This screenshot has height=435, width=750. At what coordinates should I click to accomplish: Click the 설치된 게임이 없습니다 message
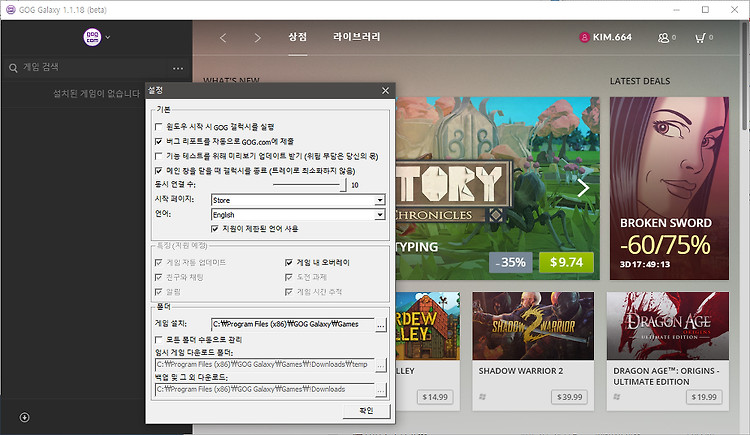(x=97, y=93)
